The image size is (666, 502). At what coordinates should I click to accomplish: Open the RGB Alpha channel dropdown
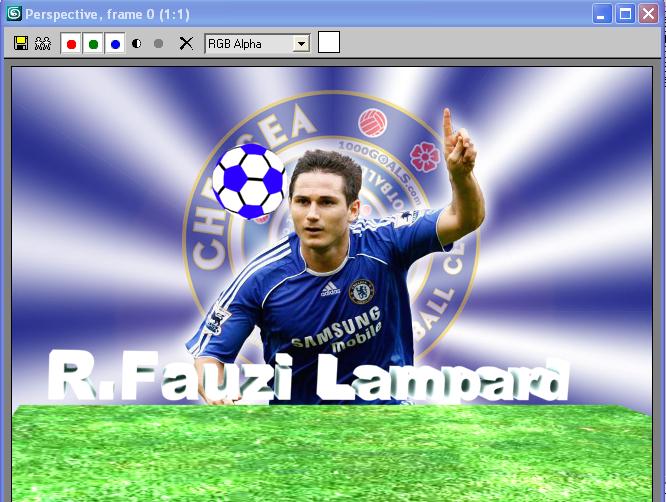click(257, 44)
